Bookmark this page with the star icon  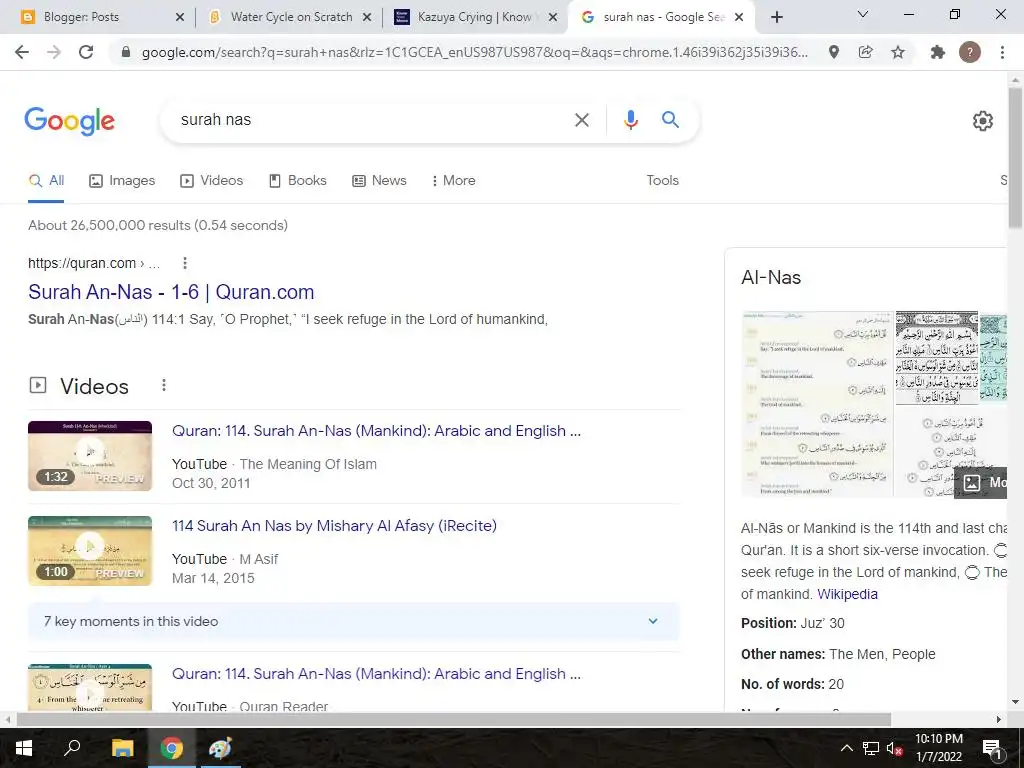[898, 52]
